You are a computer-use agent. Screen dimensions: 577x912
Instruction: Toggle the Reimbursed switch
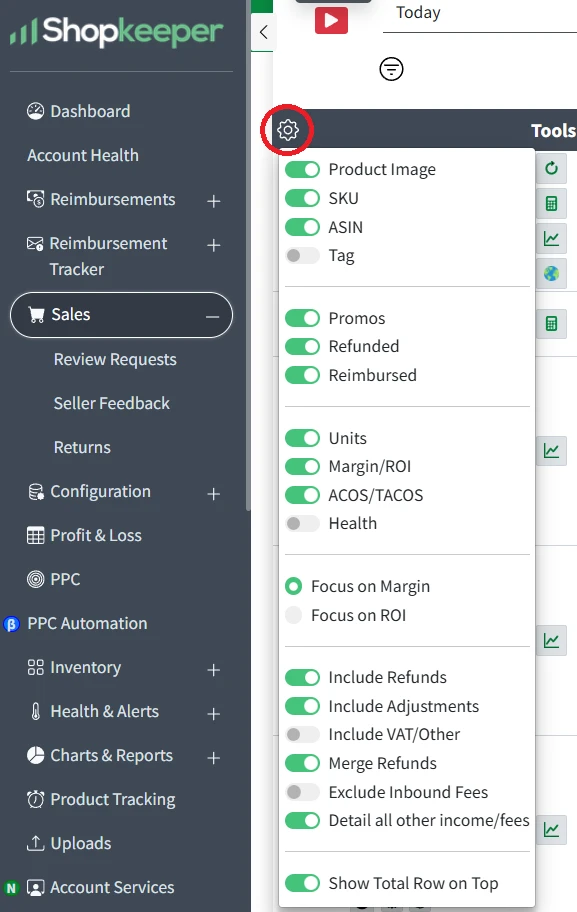pos(302,375)
